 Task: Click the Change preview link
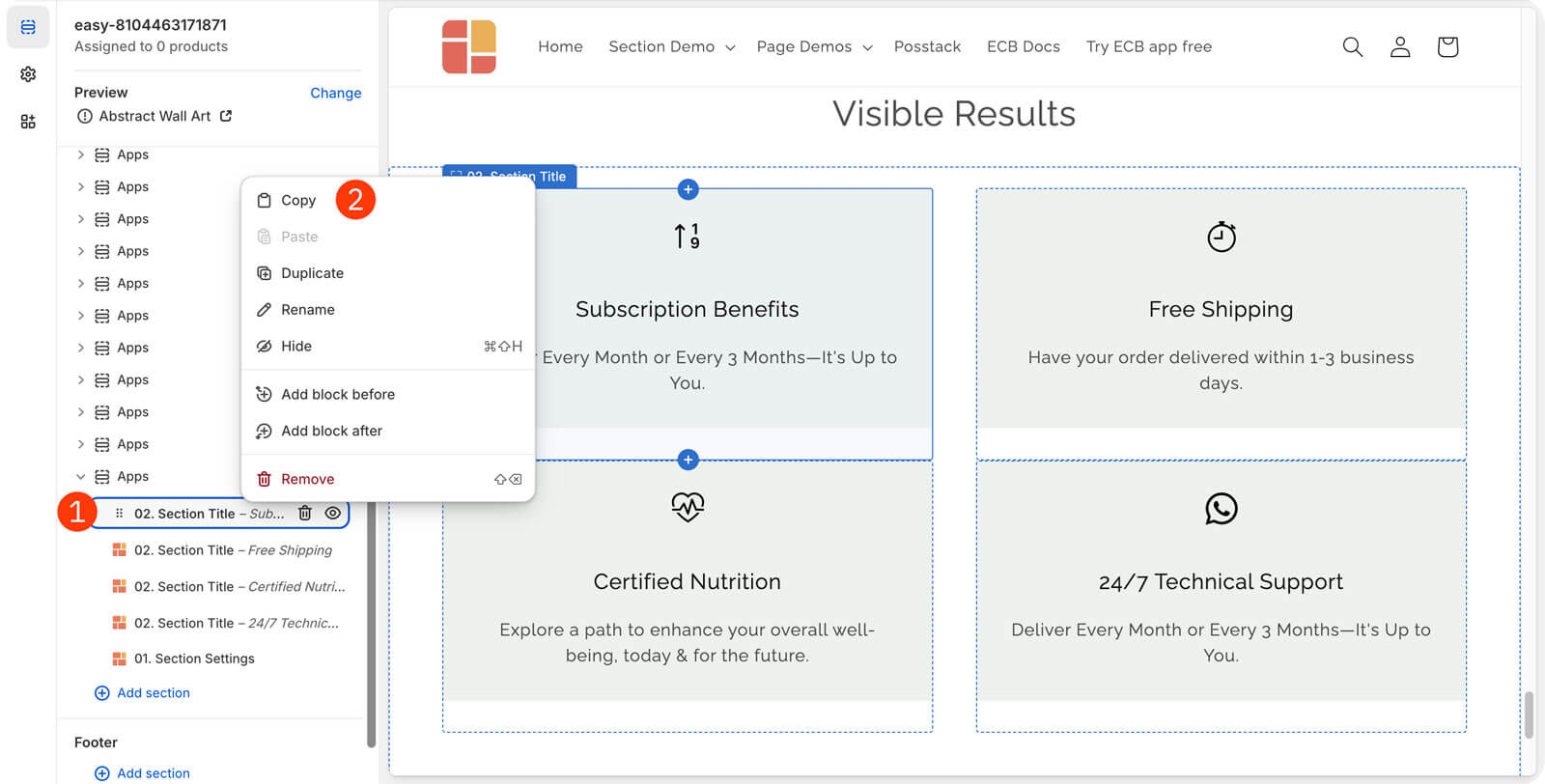[335, 93]
